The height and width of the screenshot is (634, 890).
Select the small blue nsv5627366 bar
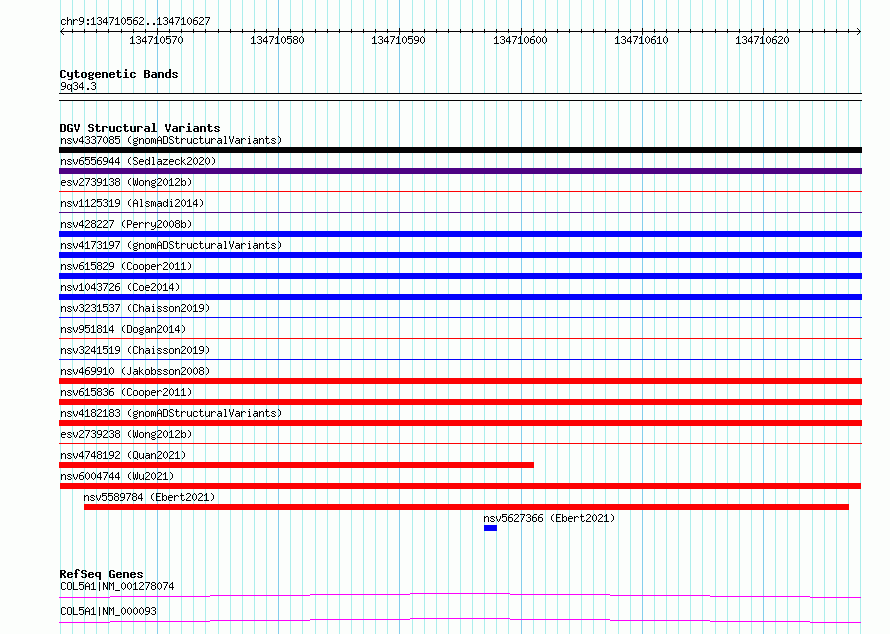click(490, 528)
